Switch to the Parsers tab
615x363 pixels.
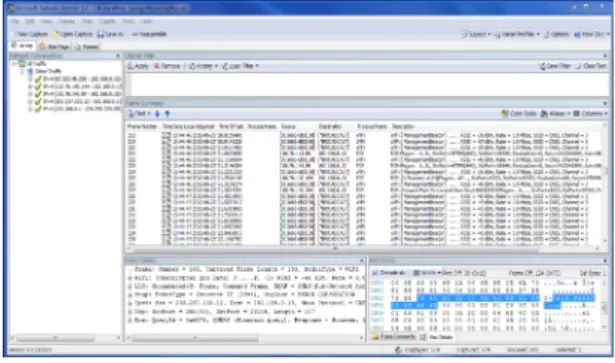[87, 47]
